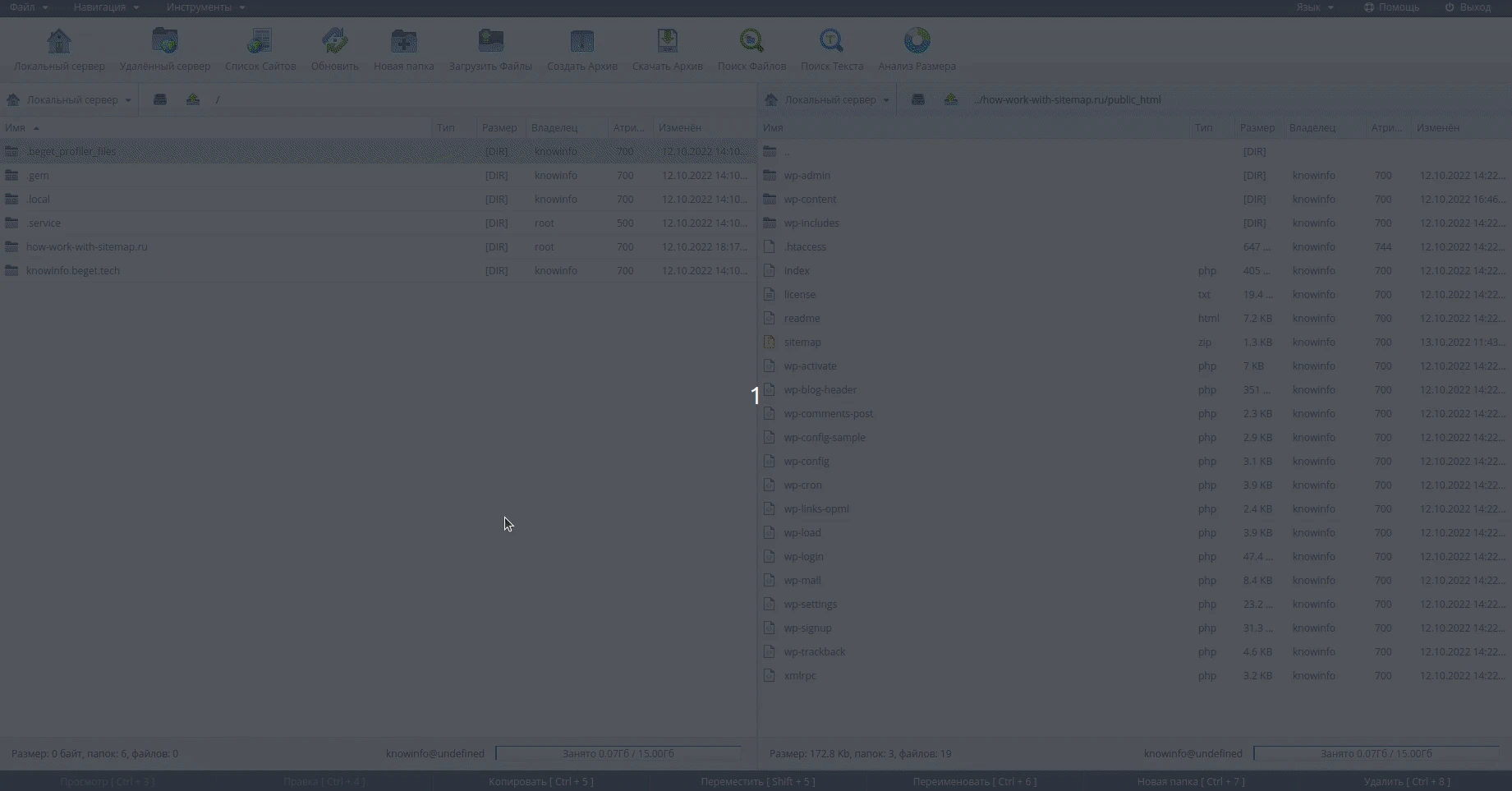
Task: Select the how-work-with-sitemap.ru folder
Action: point(86,246)
